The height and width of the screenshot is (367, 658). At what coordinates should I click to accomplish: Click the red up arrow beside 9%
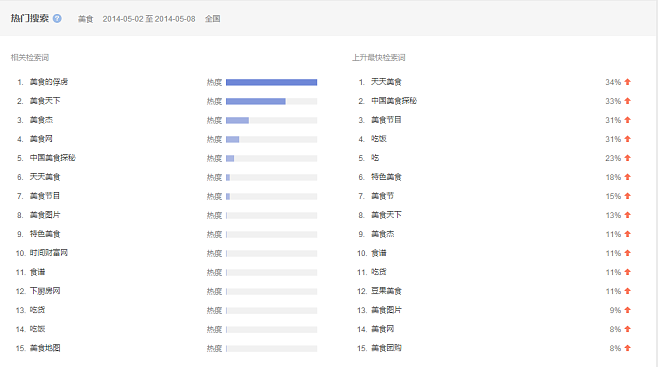pos(628,310)
